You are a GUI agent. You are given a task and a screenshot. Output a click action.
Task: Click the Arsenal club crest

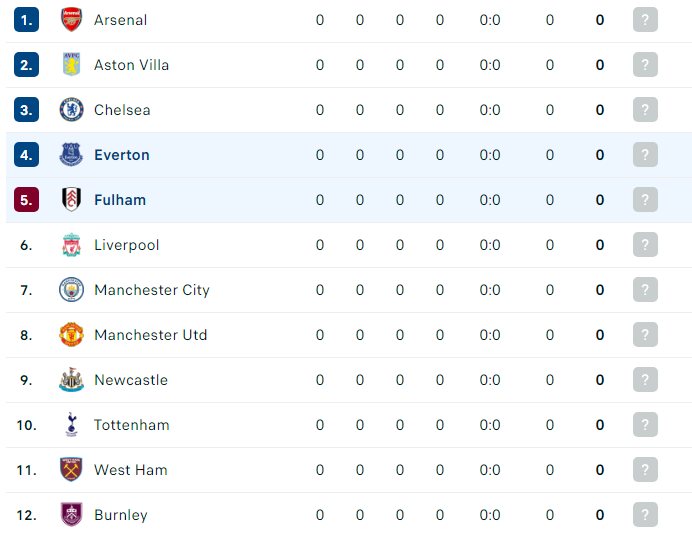pyautogui.click(x=71, y=19)
